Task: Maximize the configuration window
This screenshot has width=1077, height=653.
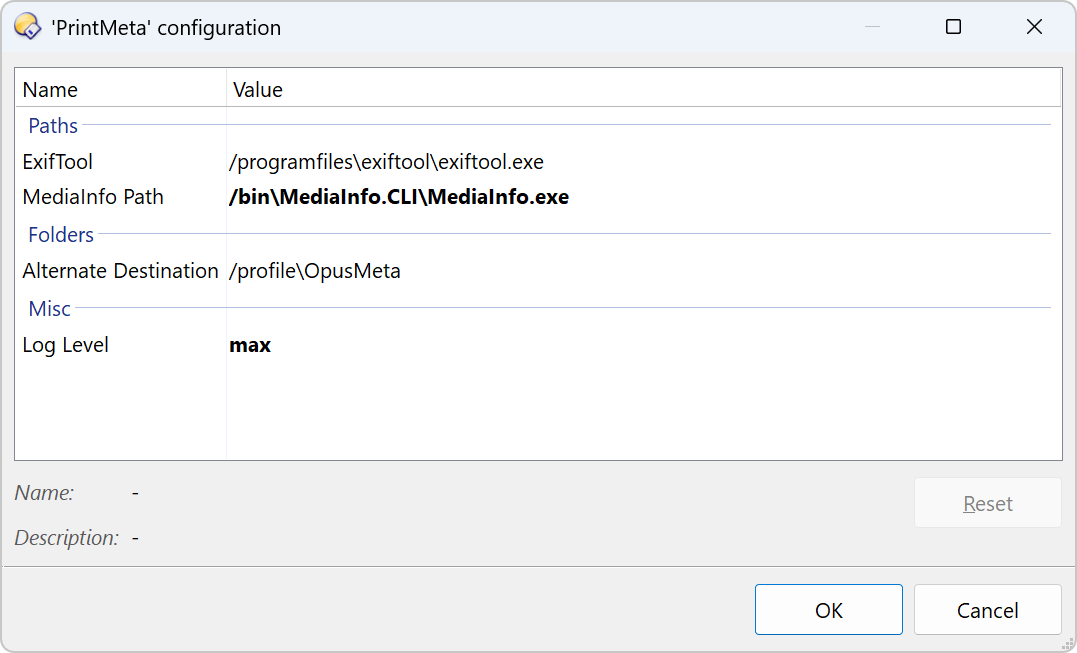Action: [x=953, y=27]
